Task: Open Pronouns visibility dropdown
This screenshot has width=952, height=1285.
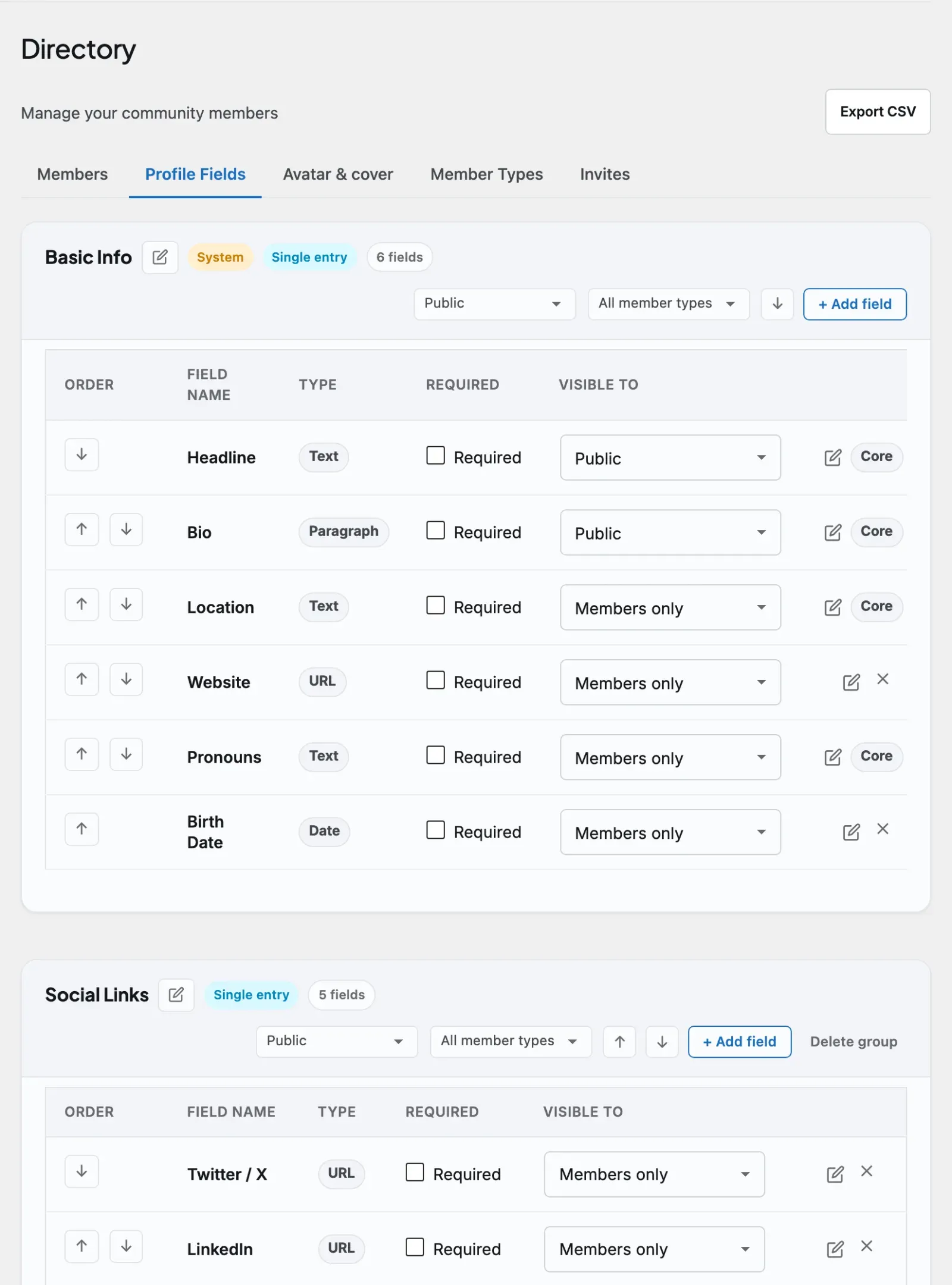Action: tap(671, 757)
